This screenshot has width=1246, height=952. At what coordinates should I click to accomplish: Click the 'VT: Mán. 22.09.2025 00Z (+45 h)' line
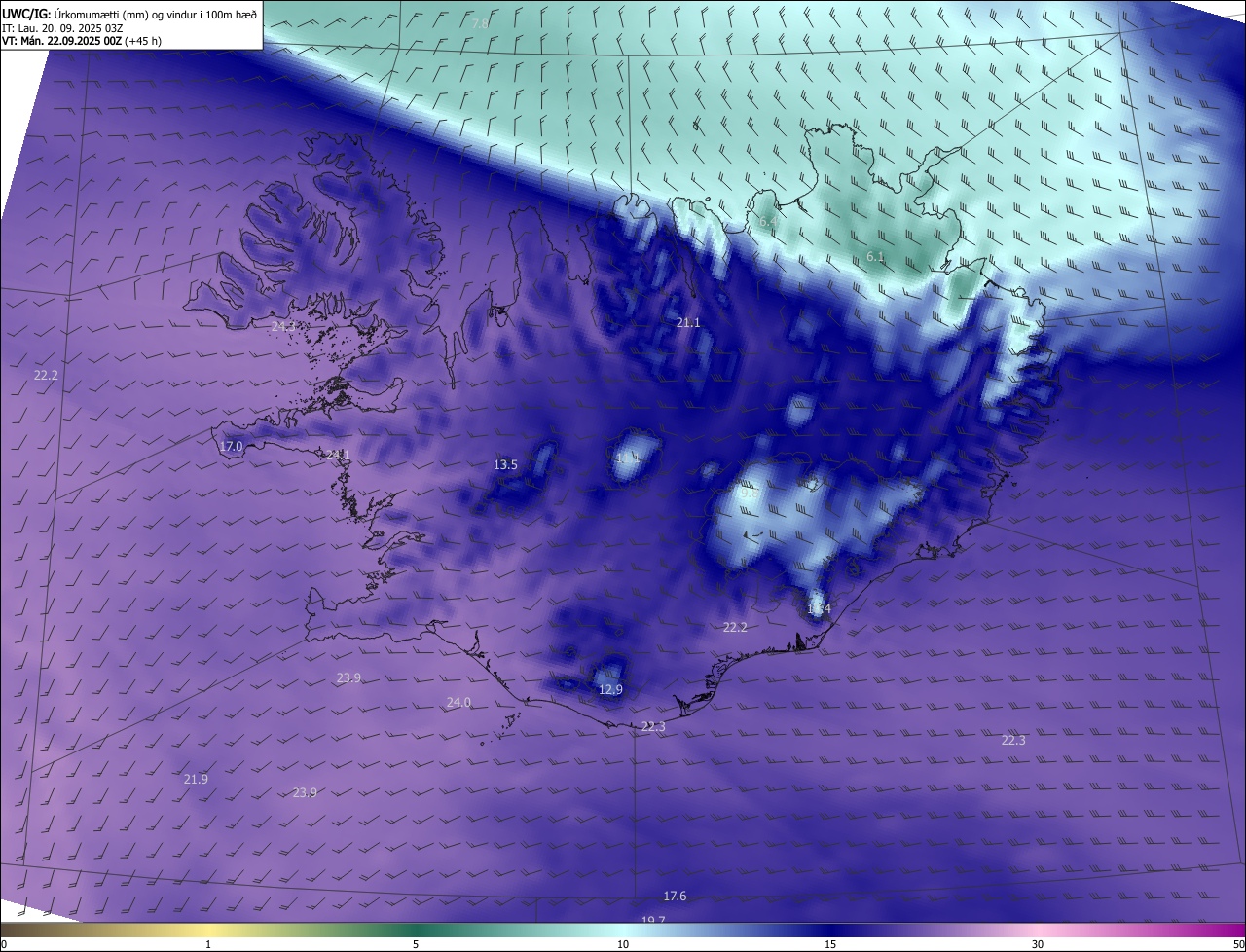point(82,40)
